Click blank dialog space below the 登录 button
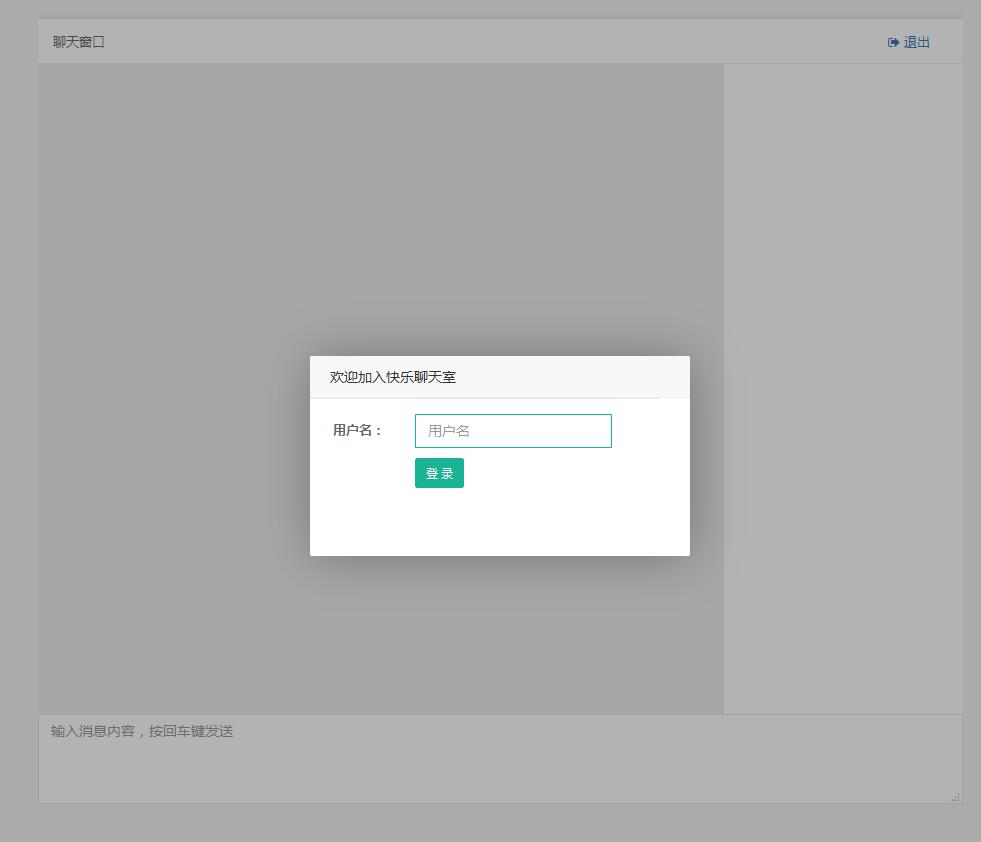 [x=500, y=523]
